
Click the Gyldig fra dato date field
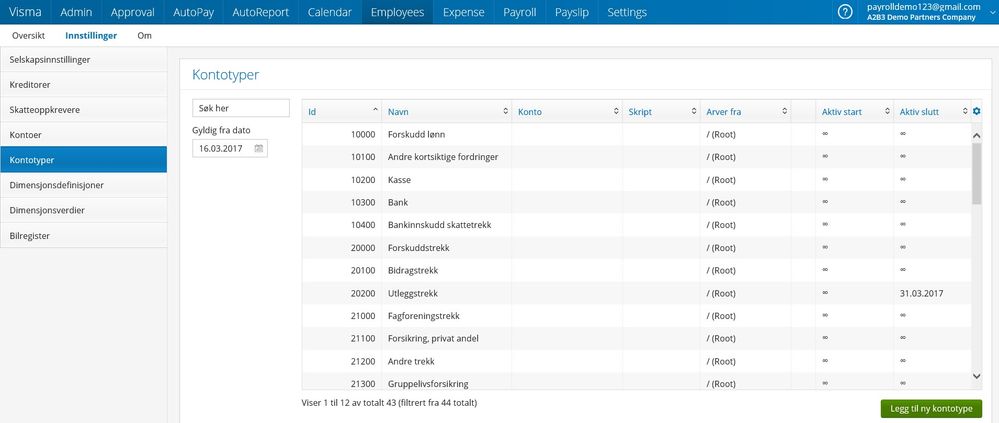click(x=230, y=148)
